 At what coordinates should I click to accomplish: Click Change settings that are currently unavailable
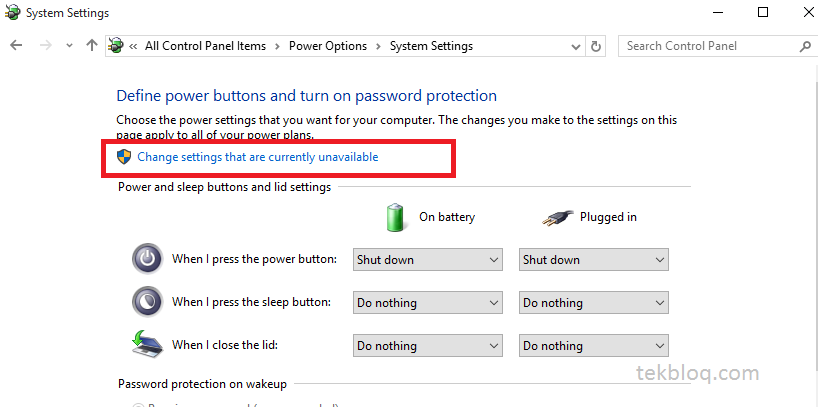pyautogui.click(x=258, y=157)
